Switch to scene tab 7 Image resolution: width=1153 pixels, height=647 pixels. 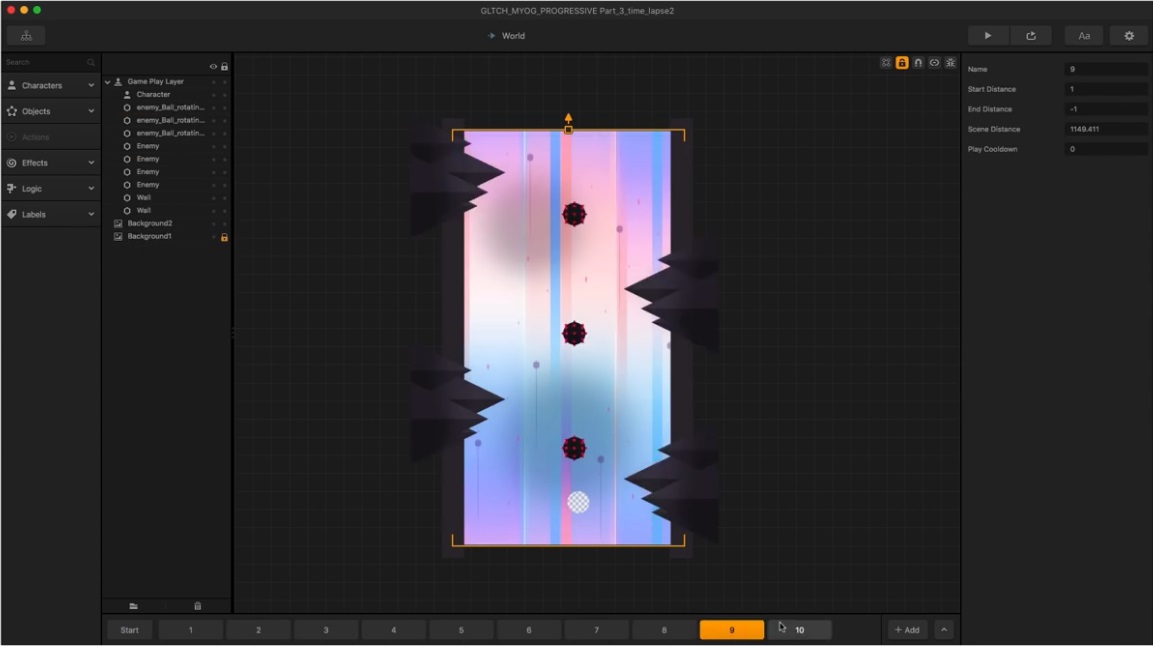[596, 630]
